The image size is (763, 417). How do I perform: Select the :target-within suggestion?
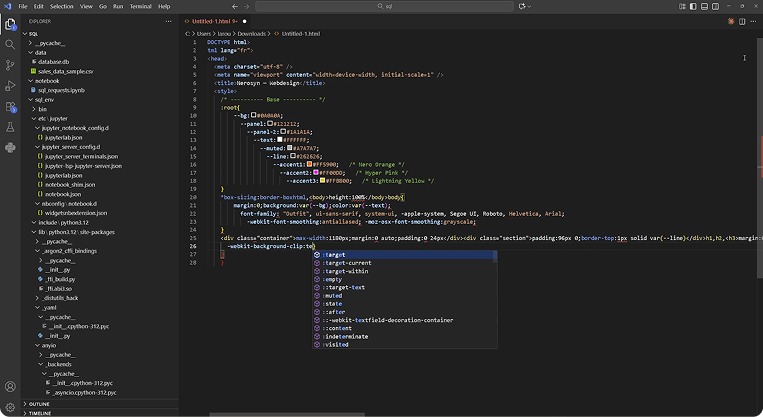click(404, 271)
